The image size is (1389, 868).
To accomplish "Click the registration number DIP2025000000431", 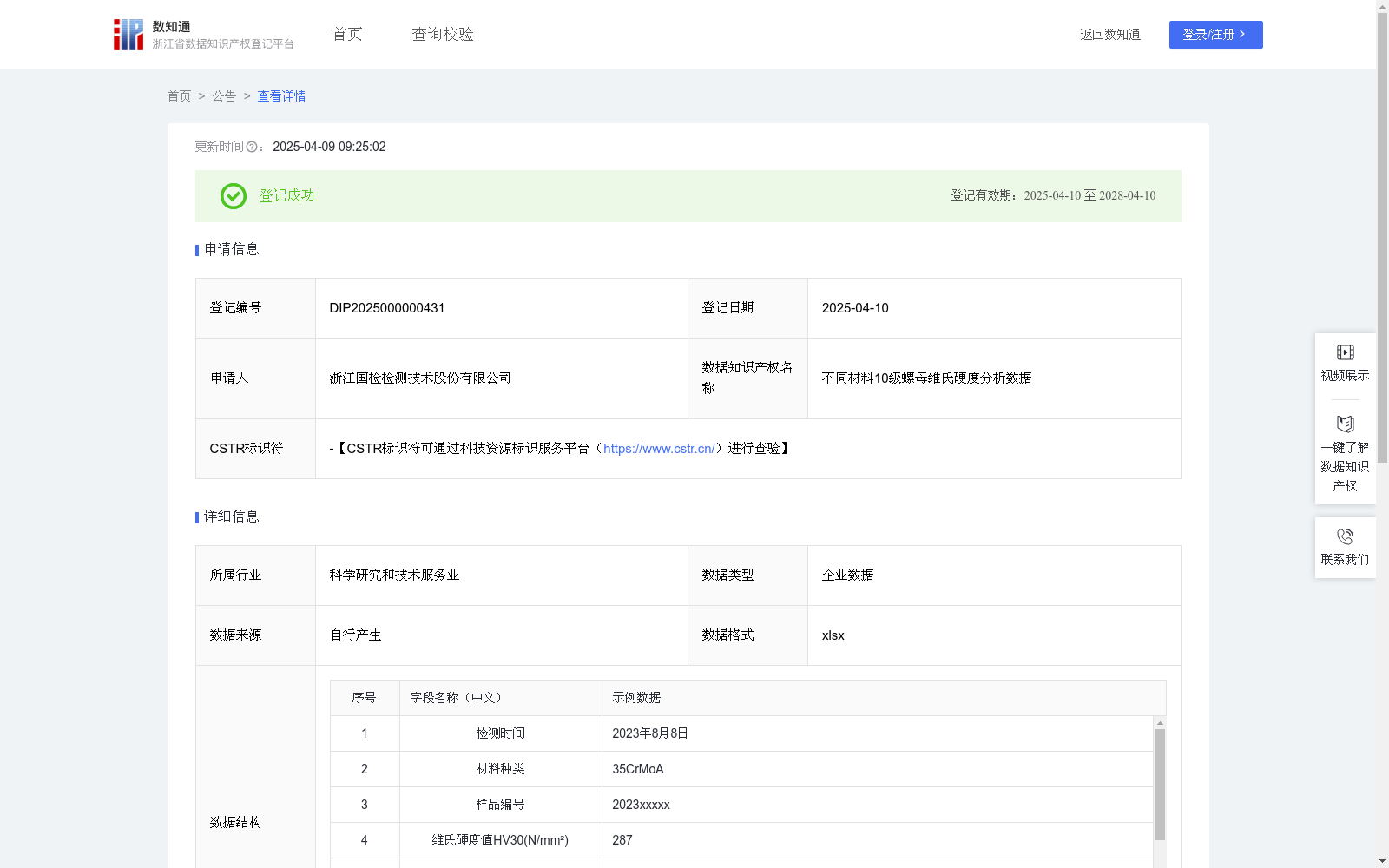I will point(387,308).
